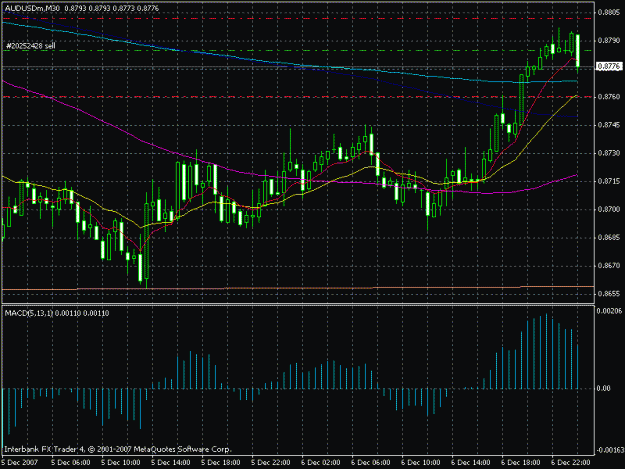Click the 6 Dec 02:00 time label

(321, 463)
